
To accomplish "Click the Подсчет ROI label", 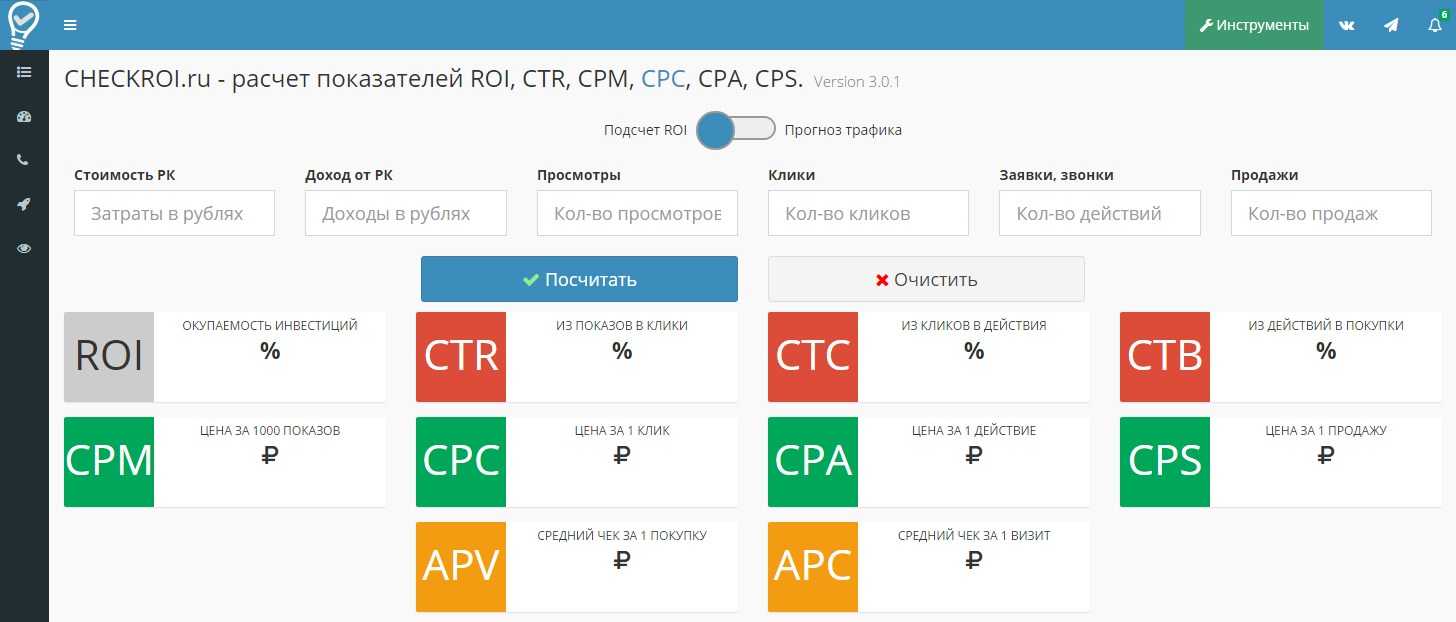I will (x=645, y=130).
